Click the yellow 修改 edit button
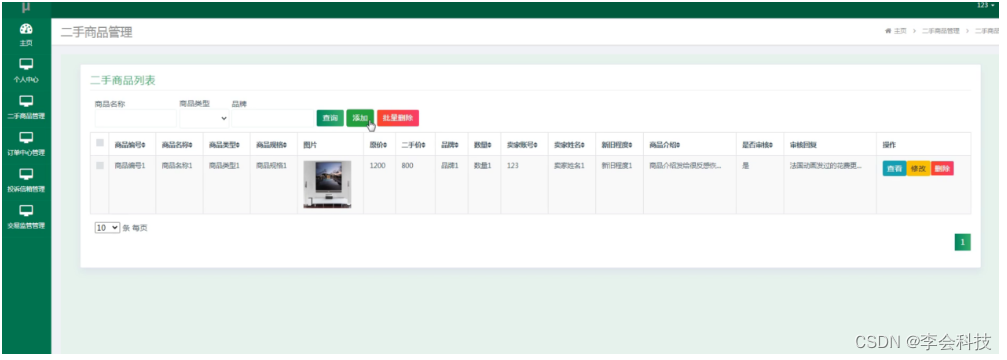Viewport: 1007px width, 360px height. 918,168
